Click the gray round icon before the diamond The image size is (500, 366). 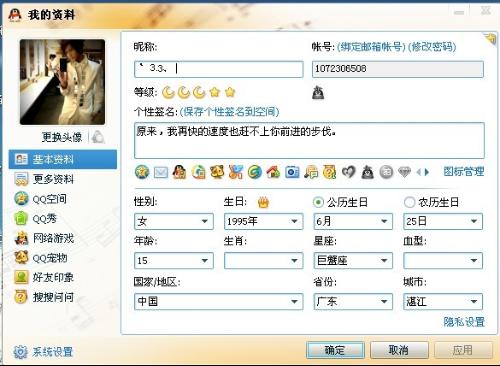[386, 172]
